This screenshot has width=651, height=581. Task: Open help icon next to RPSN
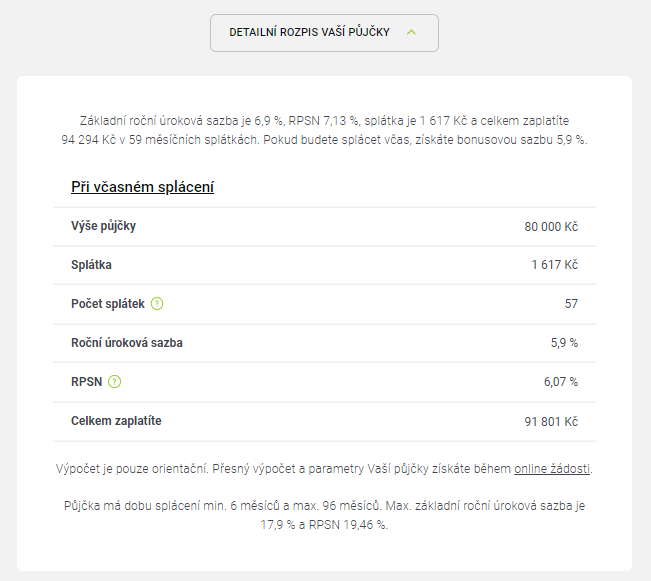[115, 382]
